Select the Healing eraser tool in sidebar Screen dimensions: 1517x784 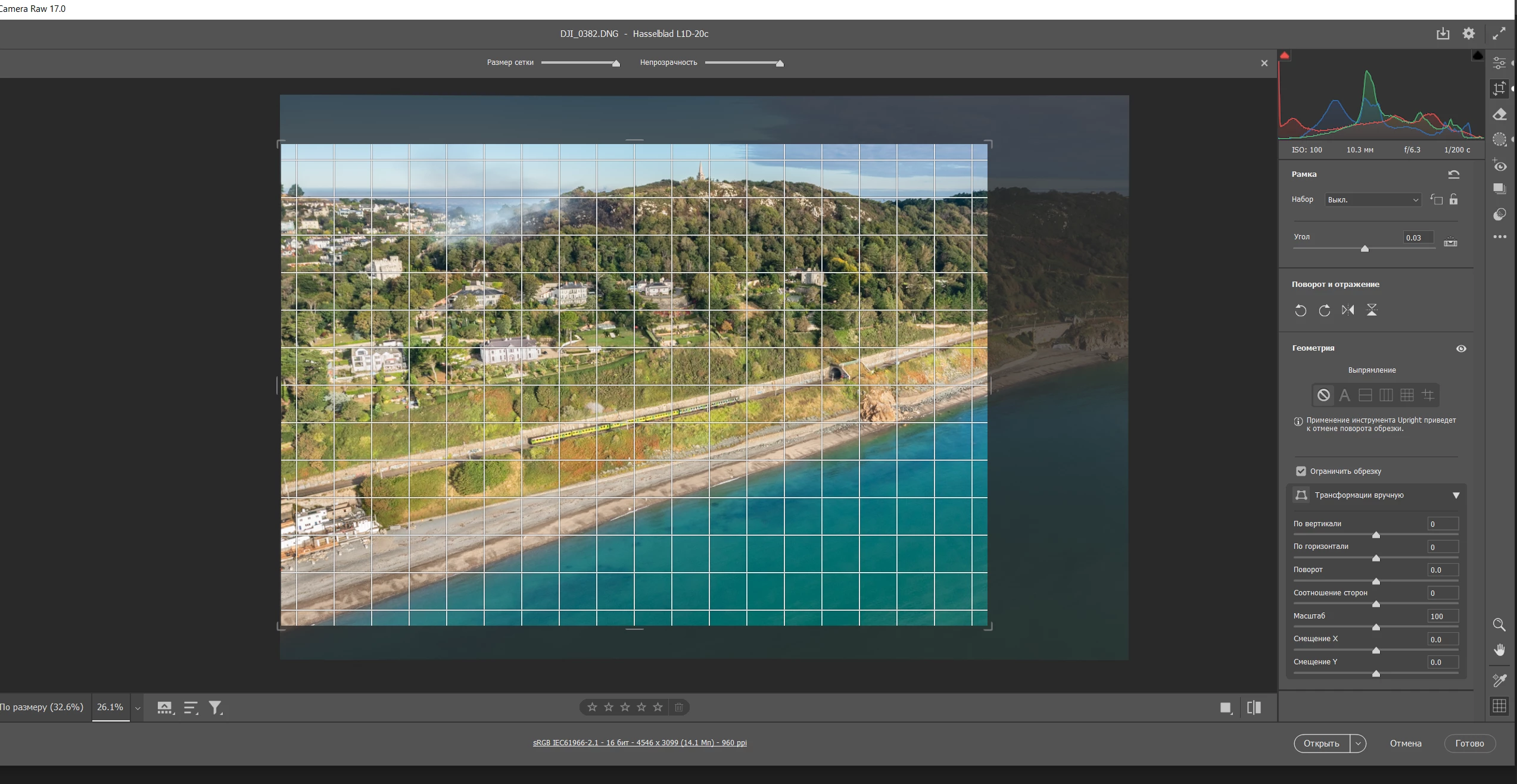click(1499, 114)
